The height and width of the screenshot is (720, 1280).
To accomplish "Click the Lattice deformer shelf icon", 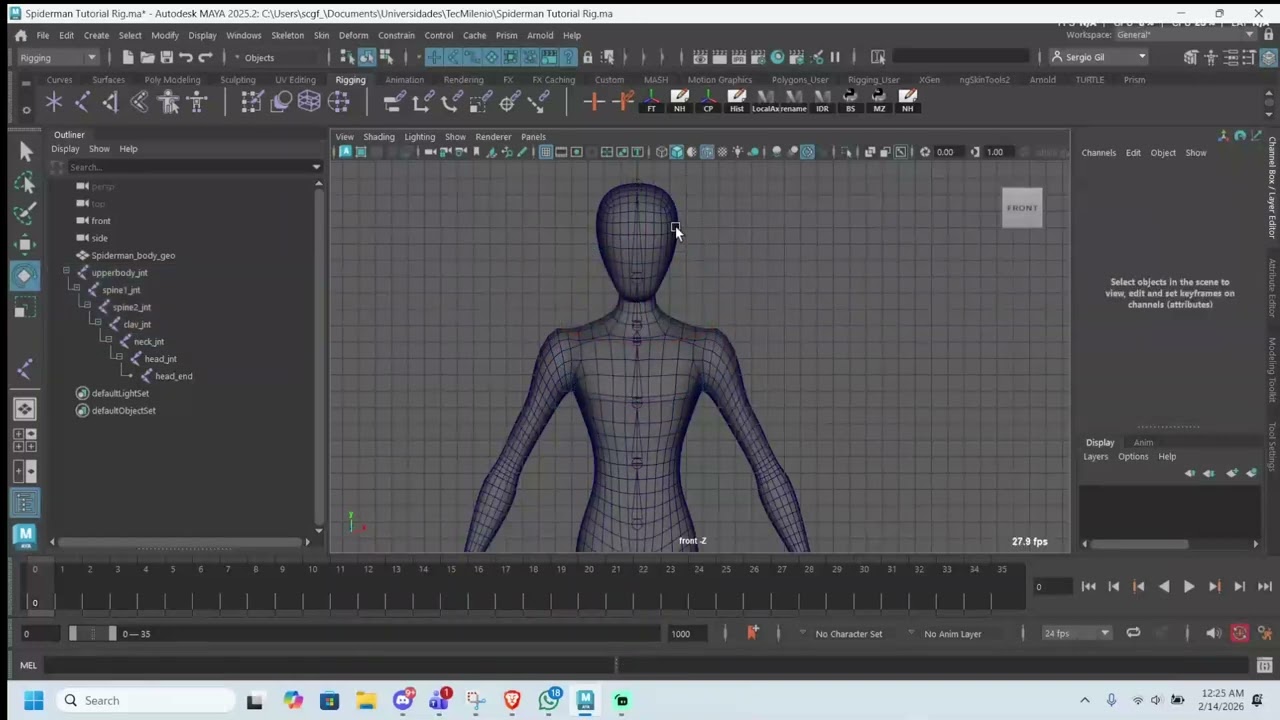I will tap(308, 101).
